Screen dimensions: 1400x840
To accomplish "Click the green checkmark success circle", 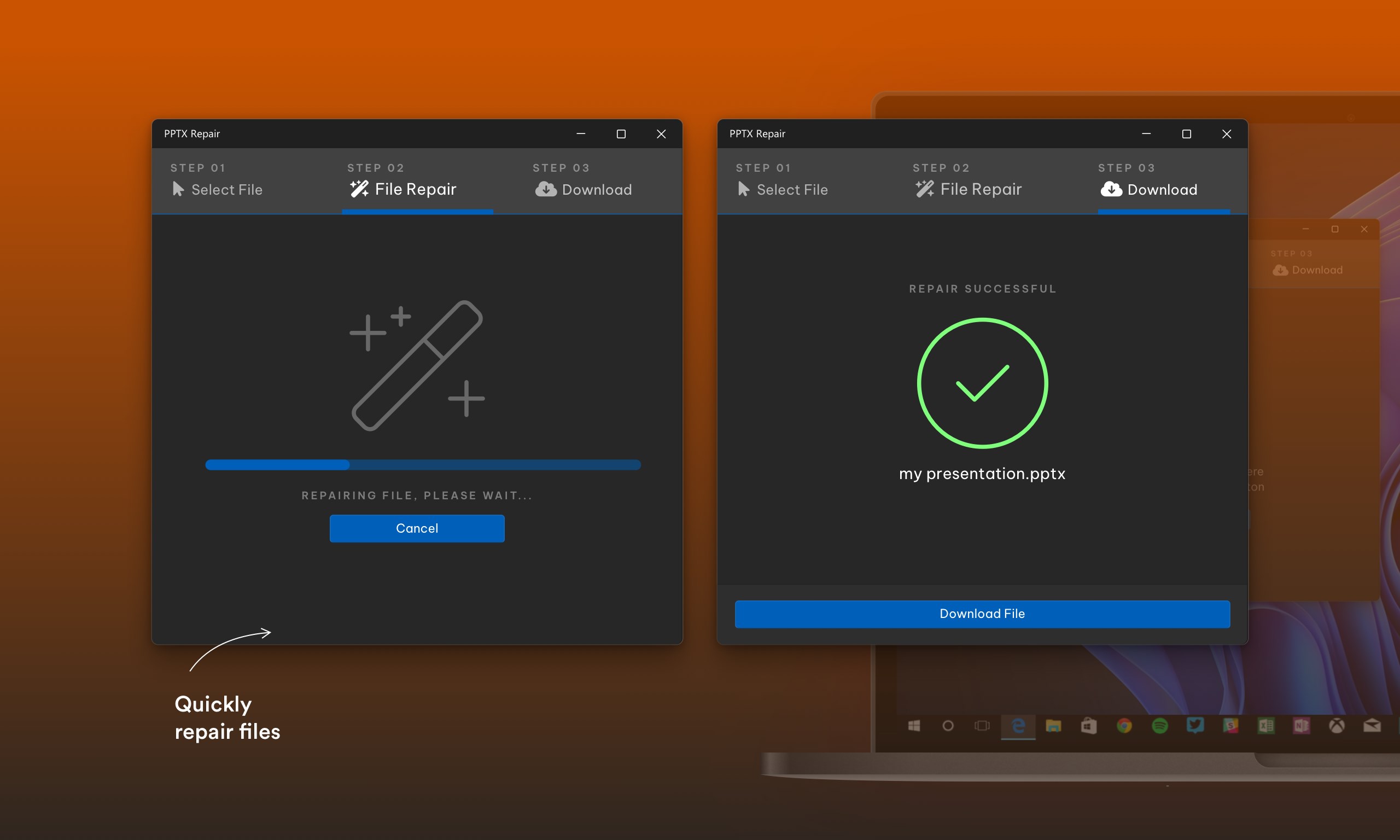I will click(x=982, y=383).
